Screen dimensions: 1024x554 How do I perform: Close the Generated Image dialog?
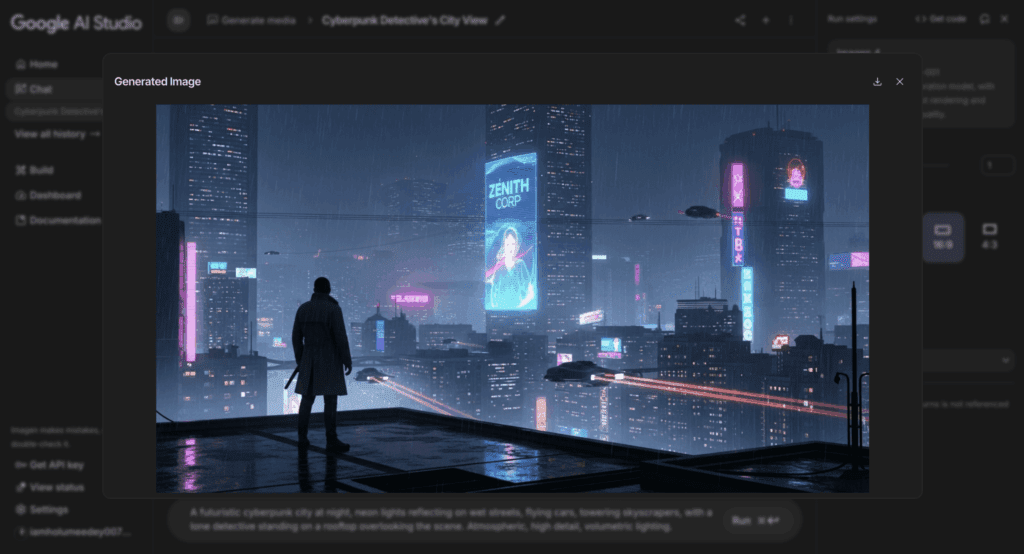coord(899,82)
